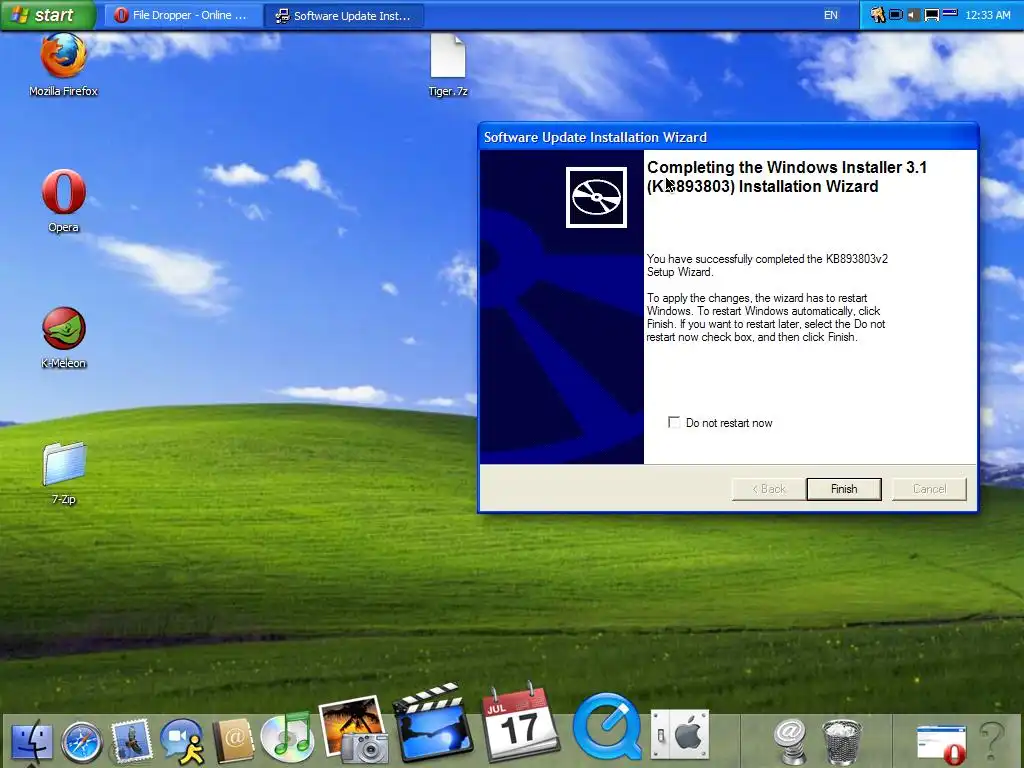1024x768 pixels.
Task: Check the 'Do not restart now' box
Action: (x=674, y=423)
